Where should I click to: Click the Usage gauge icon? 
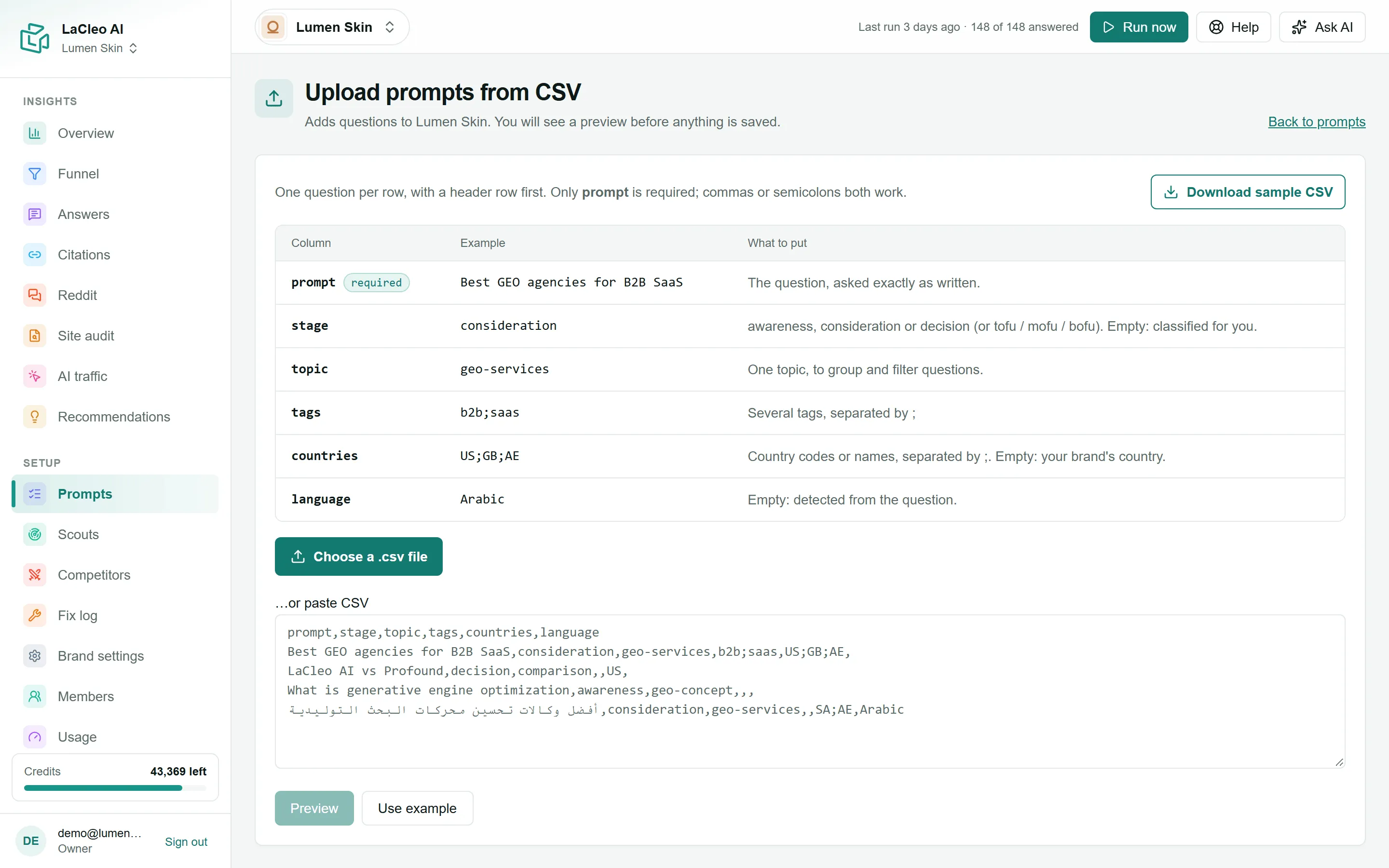click(x=34, y=736)
